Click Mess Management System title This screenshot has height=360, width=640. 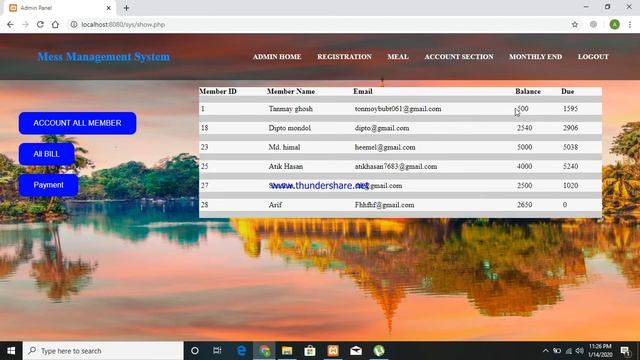[104, 57]
